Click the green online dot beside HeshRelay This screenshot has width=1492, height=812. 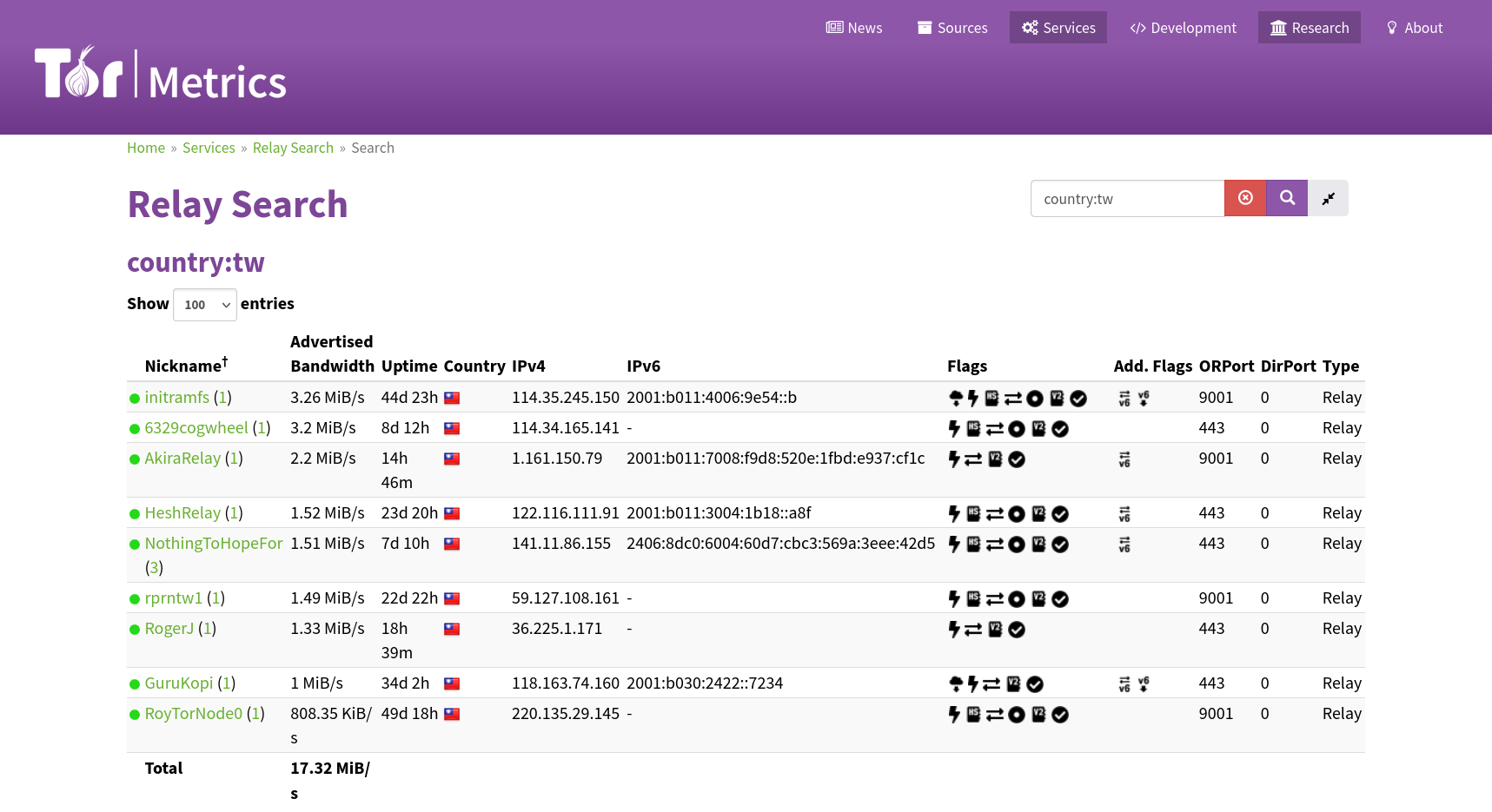[x=135, y=514]
